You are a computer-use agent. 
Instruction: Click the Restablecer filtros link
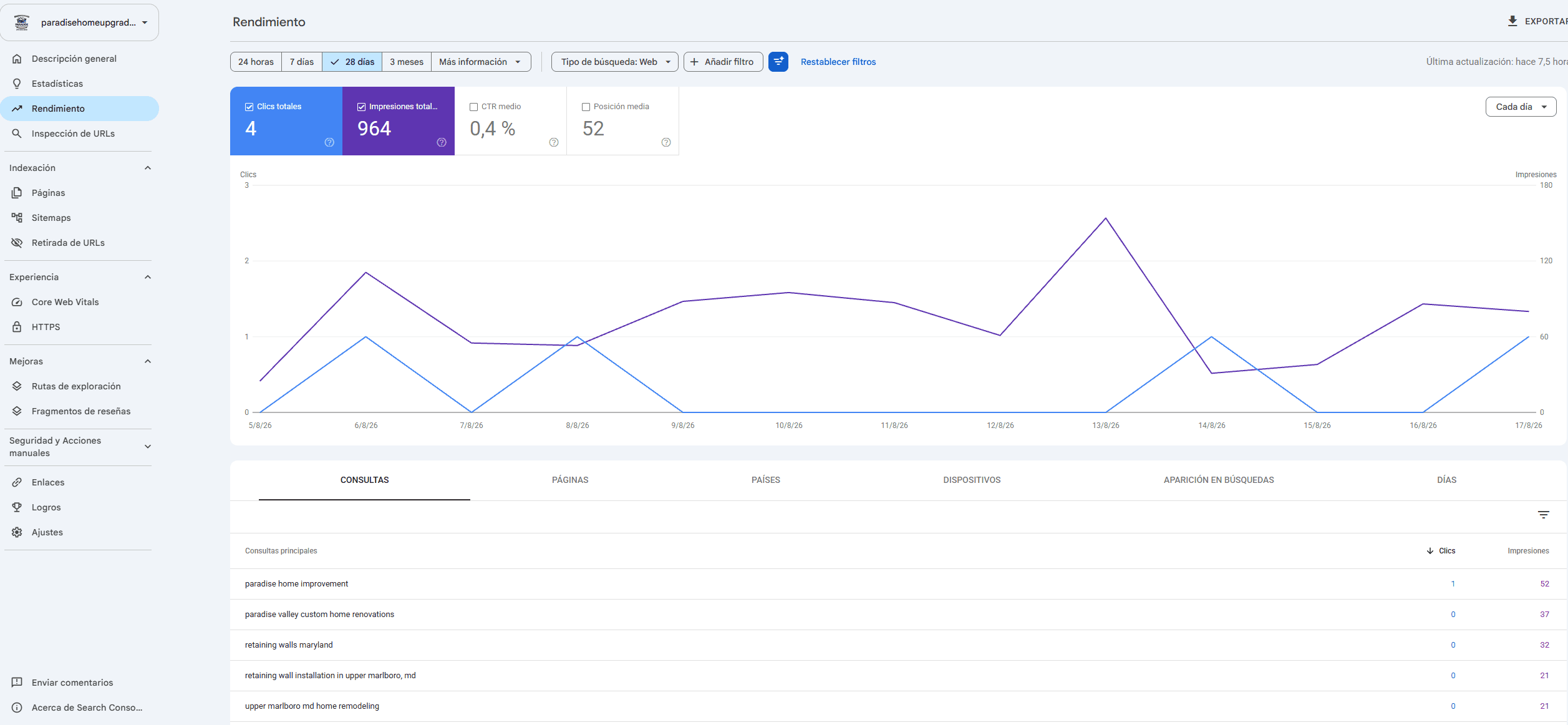click(x=838, y=62)
